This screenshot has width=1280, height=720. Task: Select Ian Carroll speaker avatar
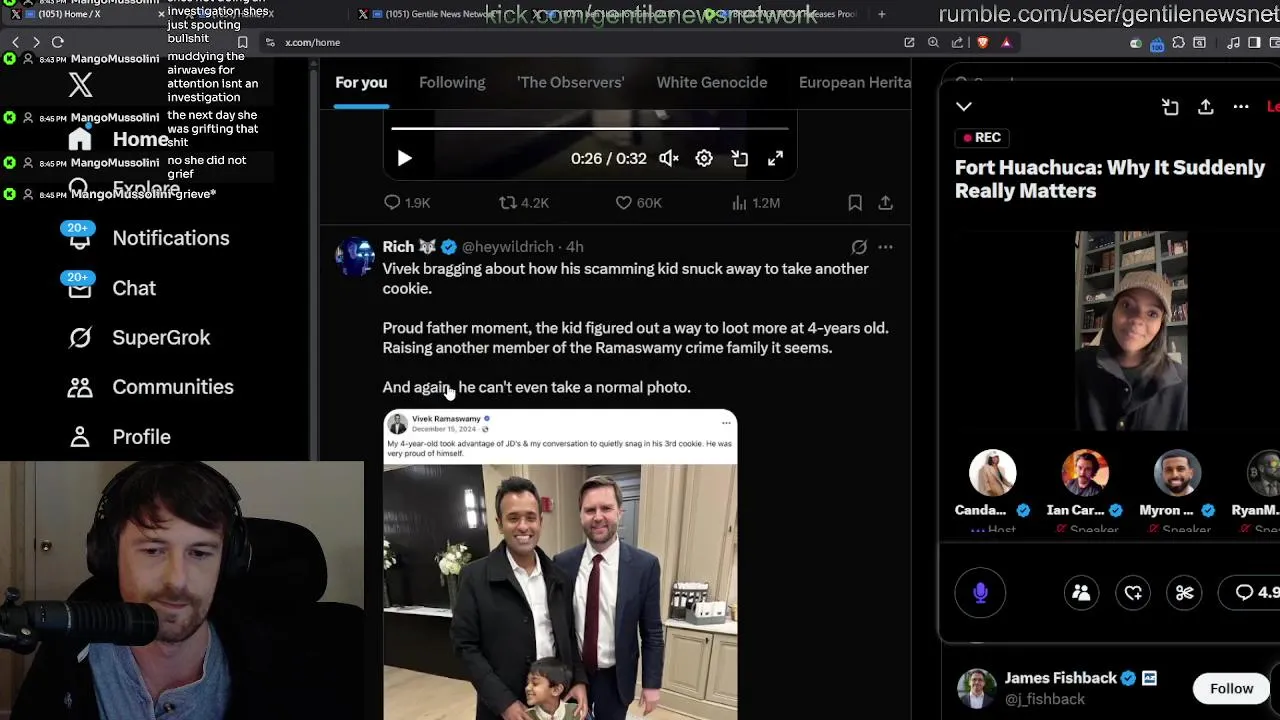coord(1085,473)
